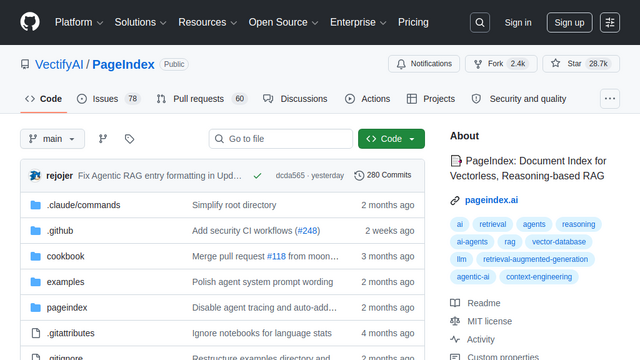Open the .claude/commands folder icon
This screenshot has height=360, width=640.
tap(36, 205)
